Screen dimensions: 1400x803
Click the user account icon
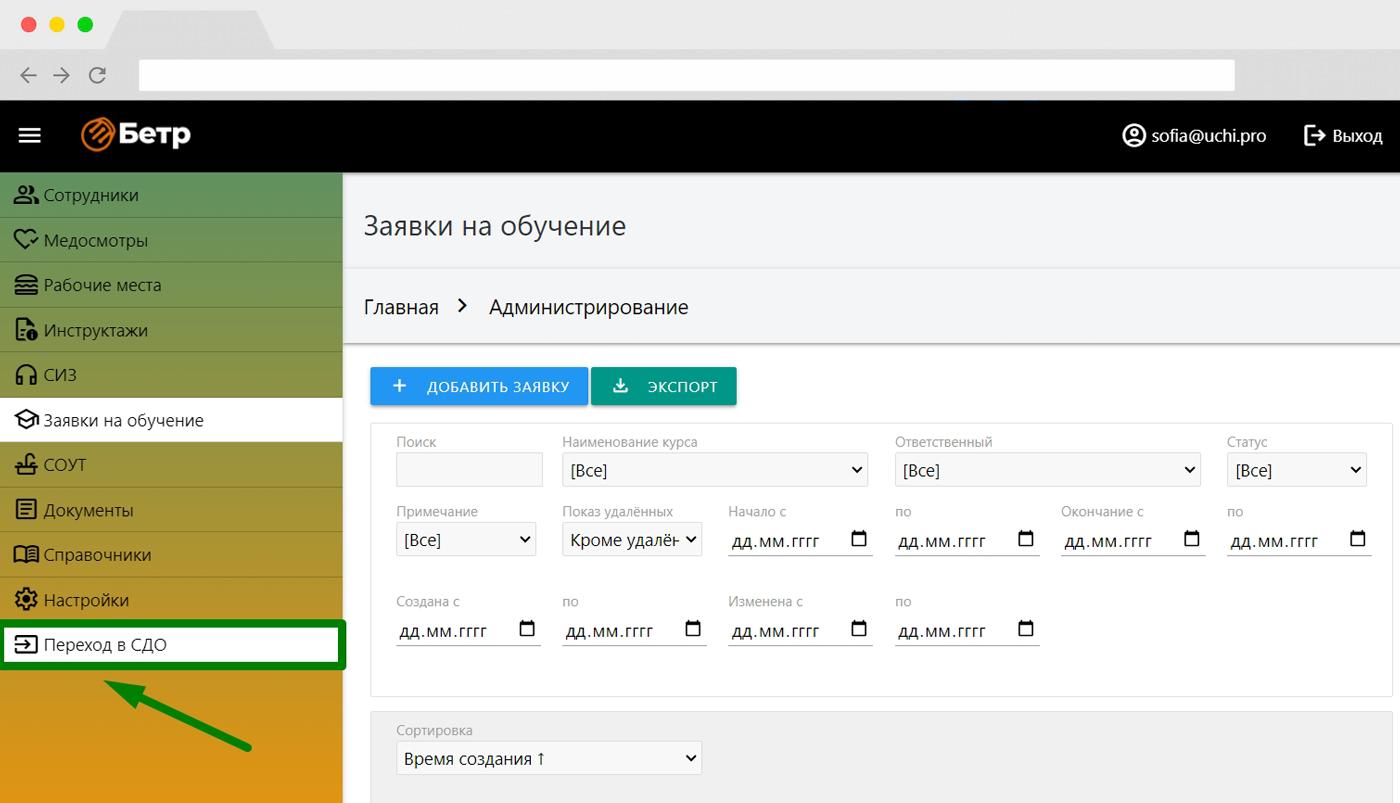[1133, 135]
